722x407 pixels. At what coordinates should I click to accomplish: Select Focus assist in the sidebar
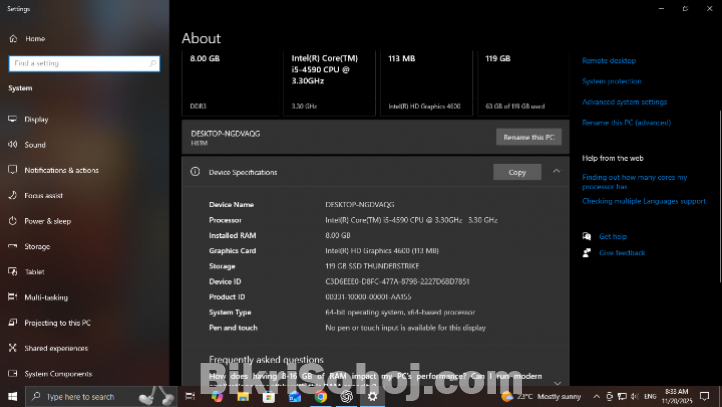click(x=43, y=195)
